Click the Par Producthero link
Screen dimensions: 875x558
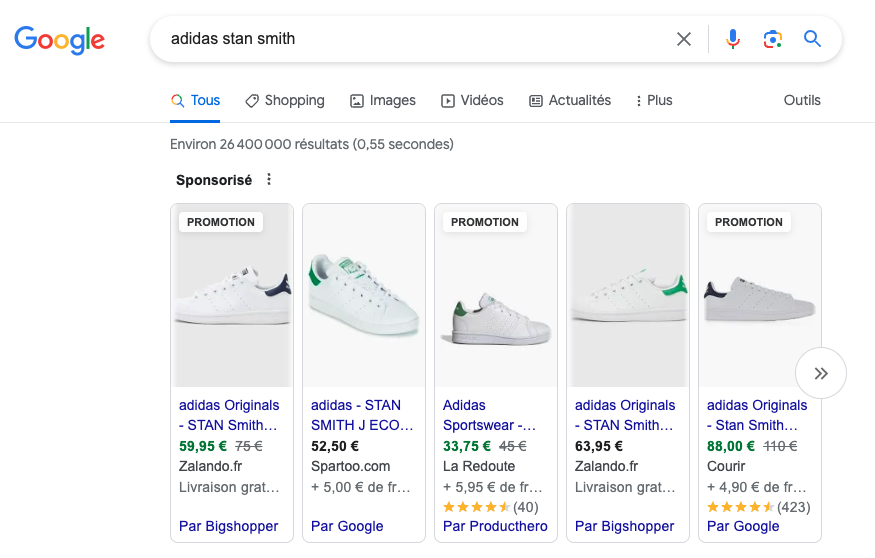point(495,526)
